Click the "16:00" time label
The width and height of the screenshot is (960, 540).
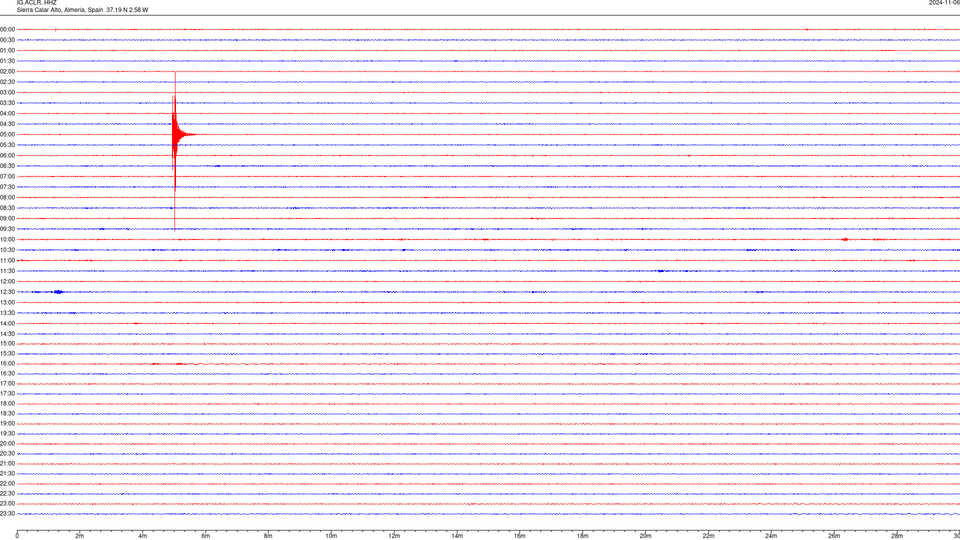point(8,364)
